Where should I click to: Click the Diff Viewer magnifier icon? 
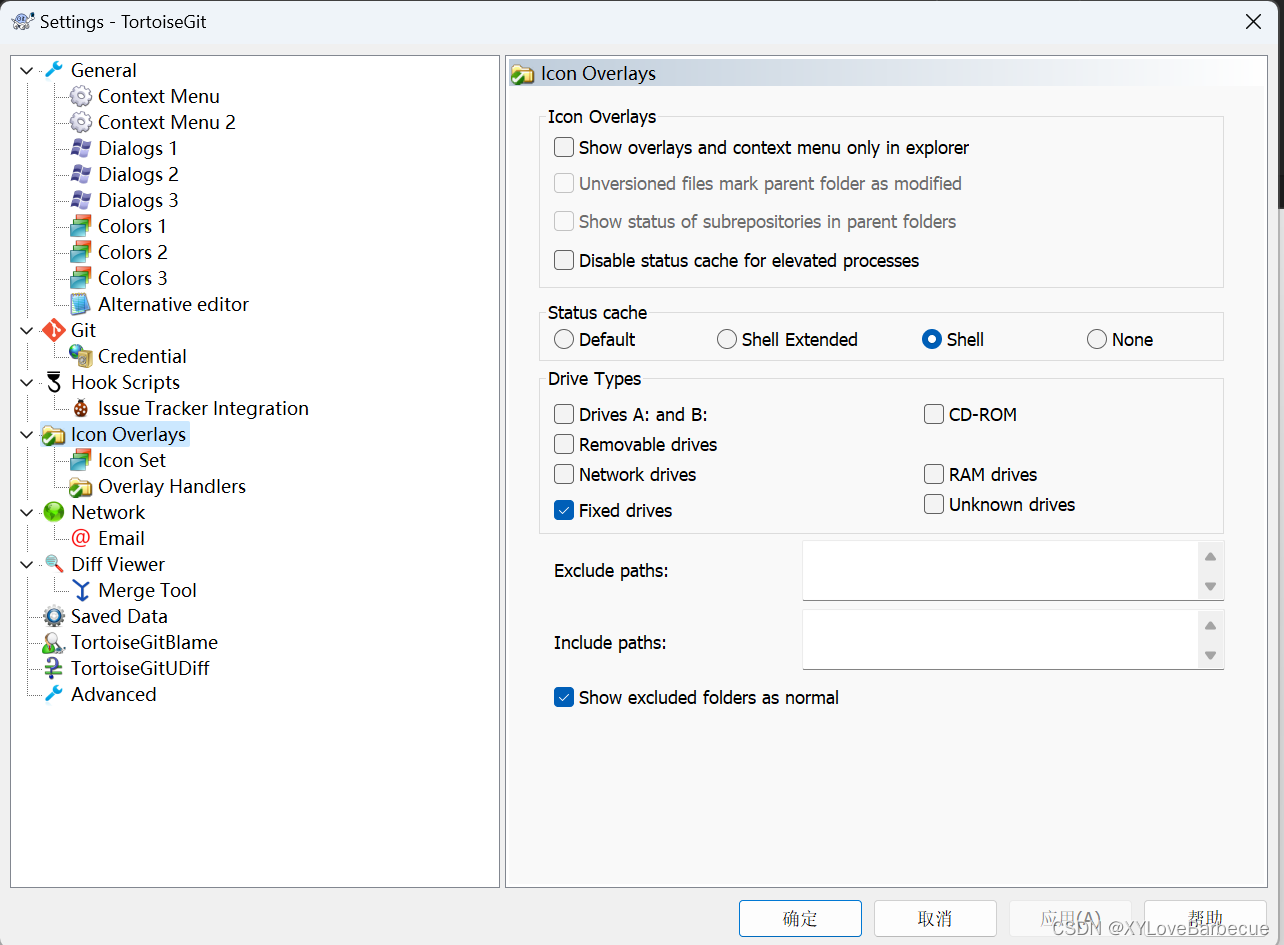tap(54, 564)
